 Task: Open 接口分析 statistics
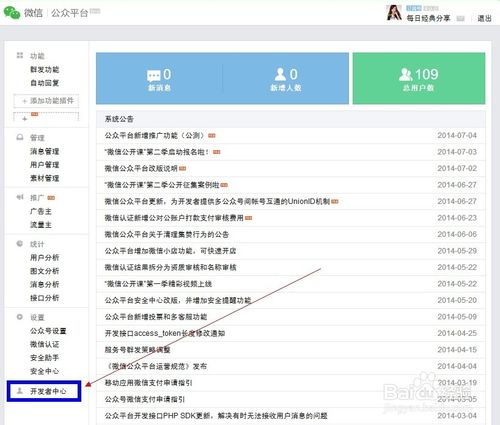coord(45,298)
